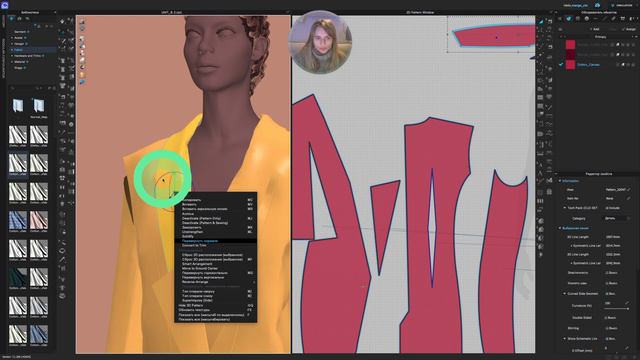The height and width of the screenshot is (360, 640).
Task: Select the Cotton_Canvas fabric color swatch
Action: (x=570, y=64)
